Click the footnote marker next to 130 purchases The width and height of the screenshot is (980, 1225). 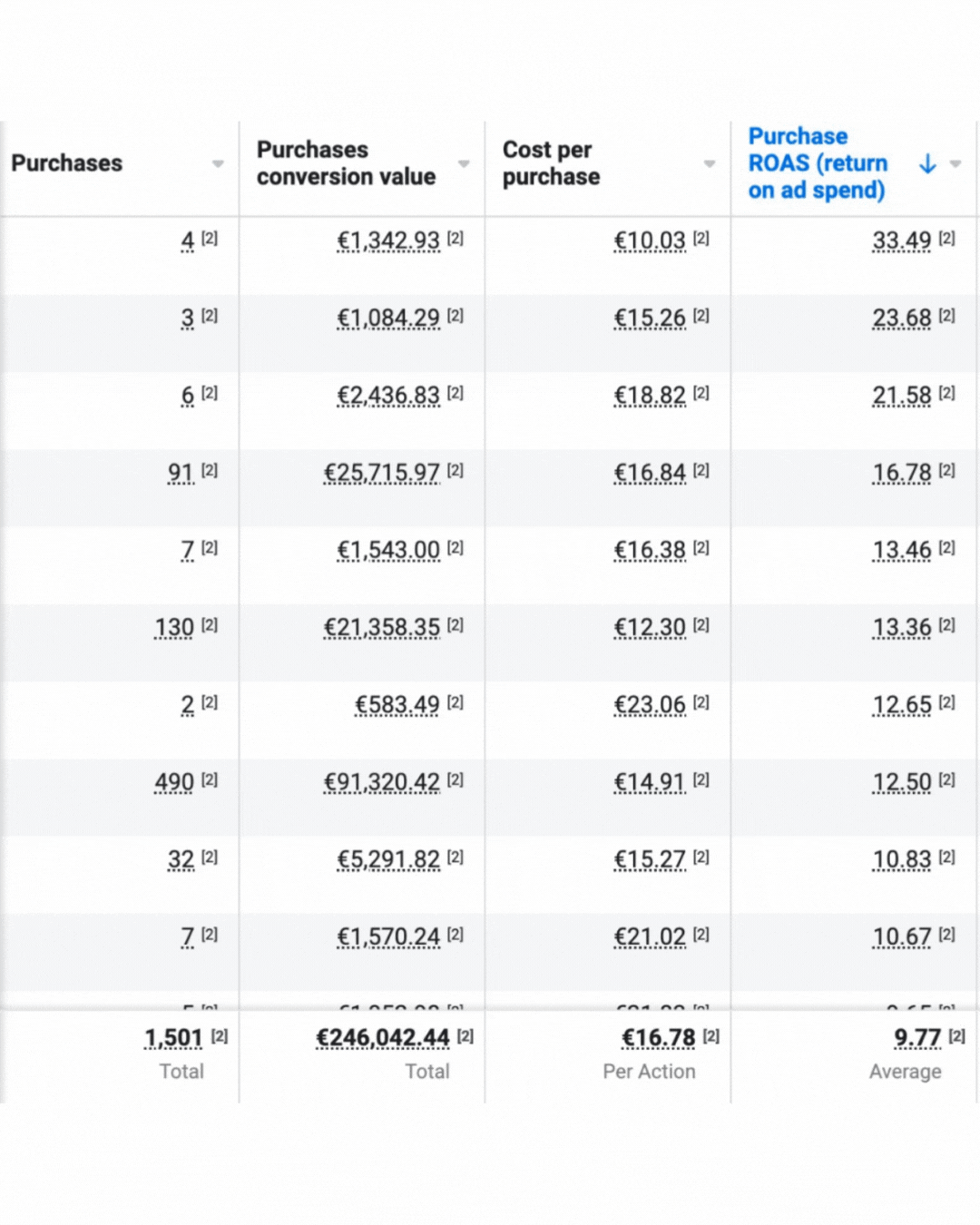point(210,625)
